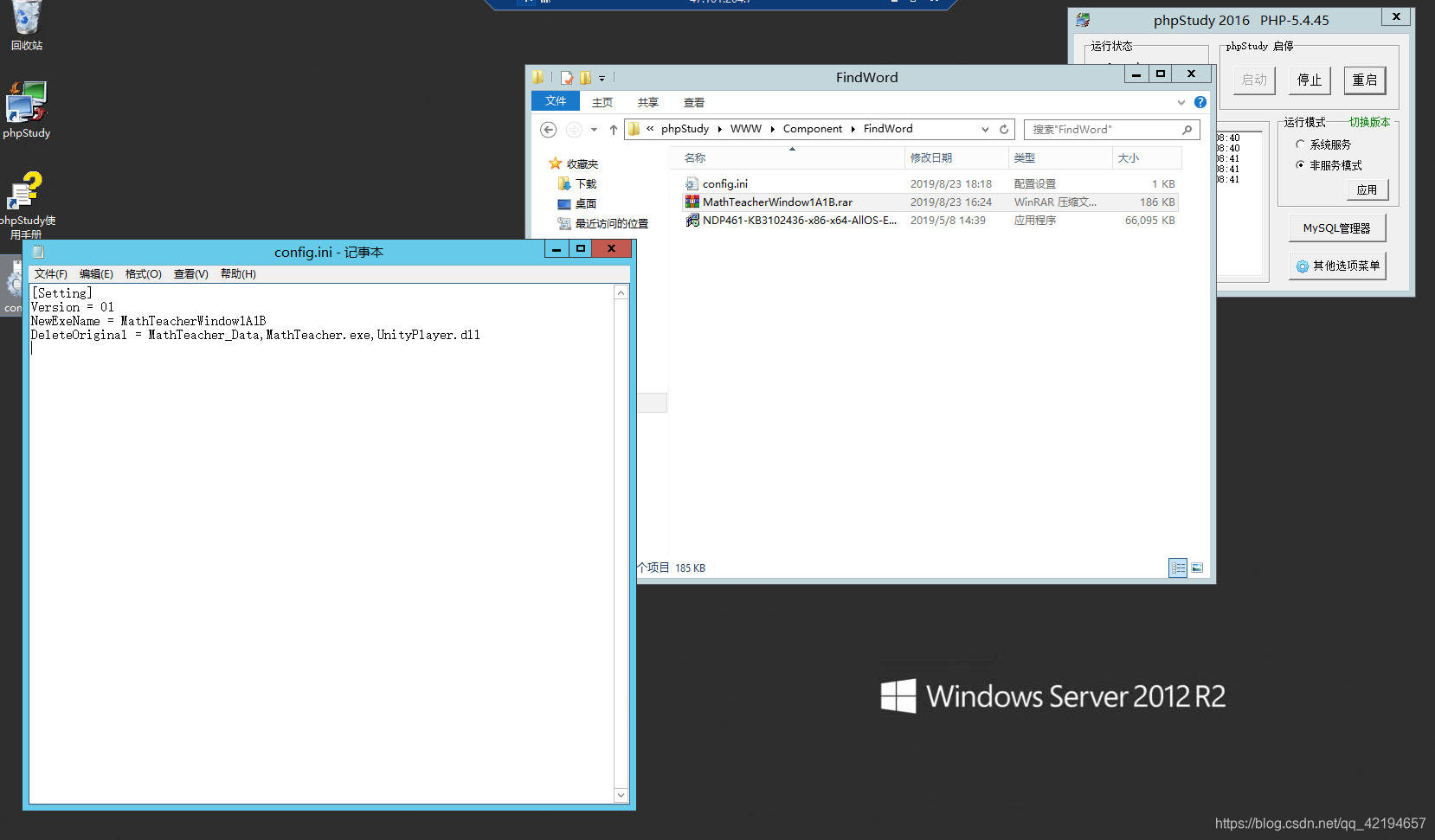1435x840 pixels.
Task: Open Notepad View (查看) menu
Action: point(190,274)
